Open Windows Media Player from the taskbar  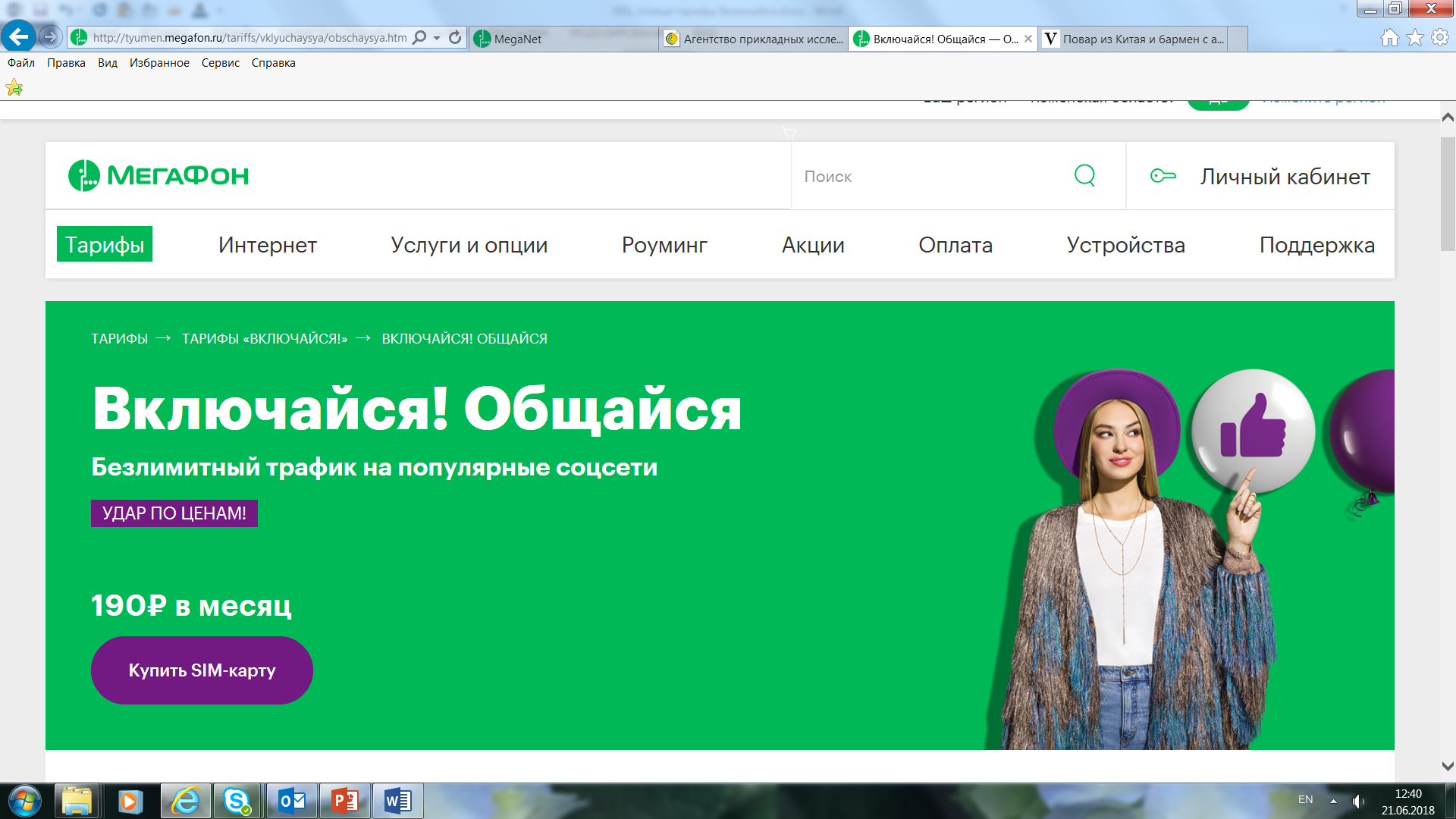(x=130, y=801)
